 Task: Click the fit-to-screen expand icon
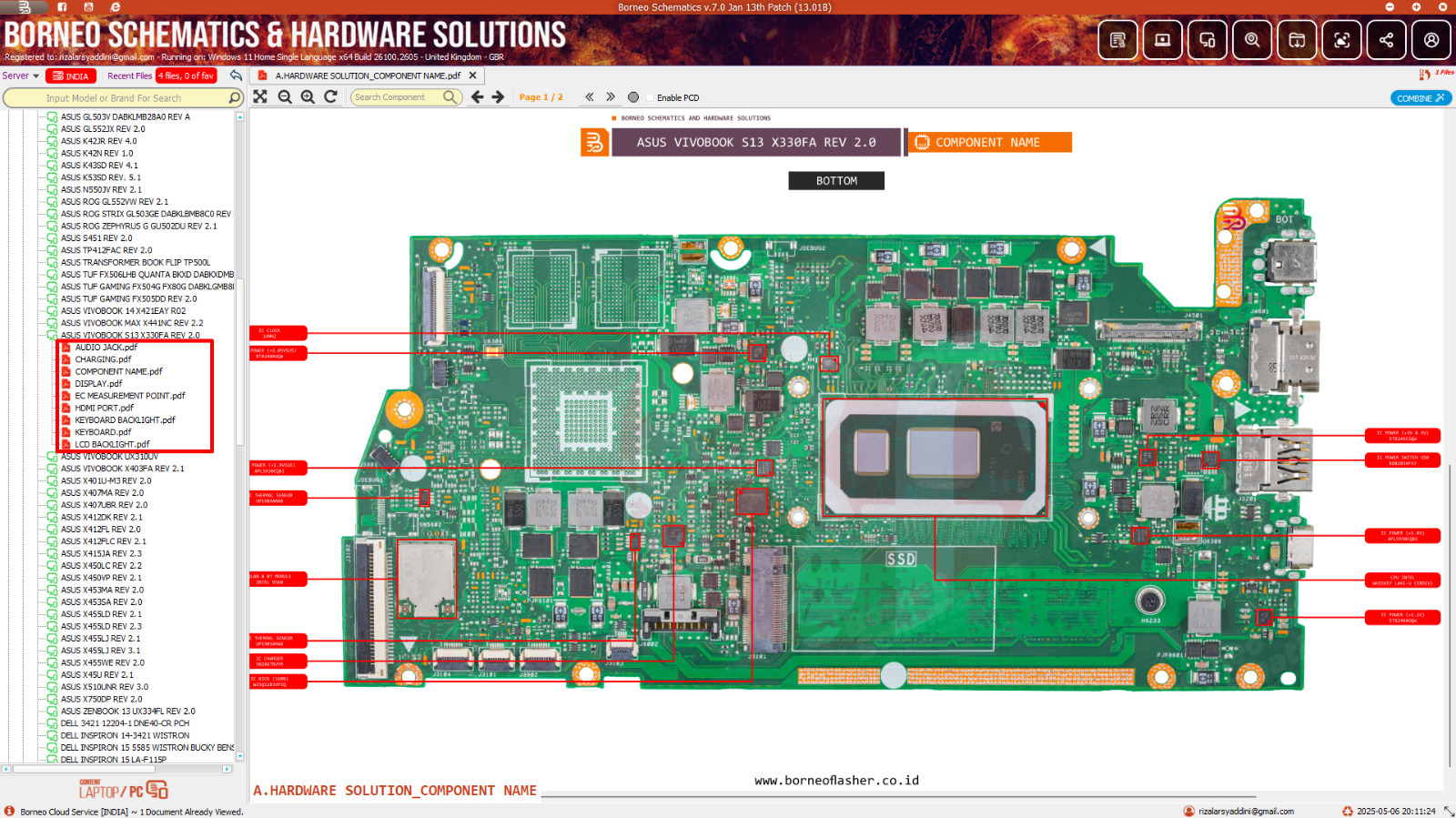pos(260,96)
